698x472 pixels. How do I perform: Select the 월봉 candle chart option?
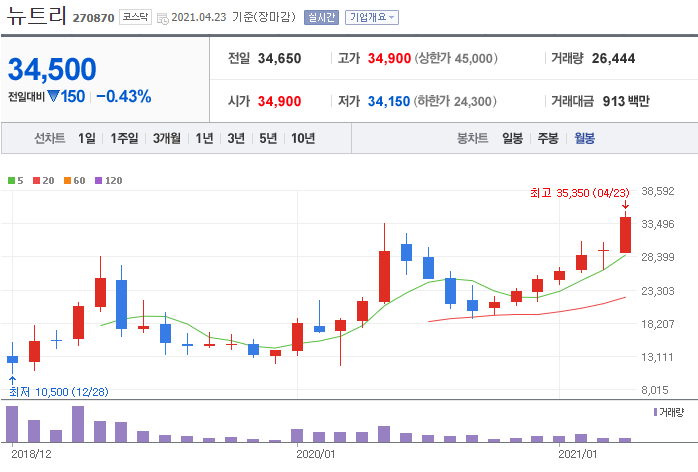(584, 138)
